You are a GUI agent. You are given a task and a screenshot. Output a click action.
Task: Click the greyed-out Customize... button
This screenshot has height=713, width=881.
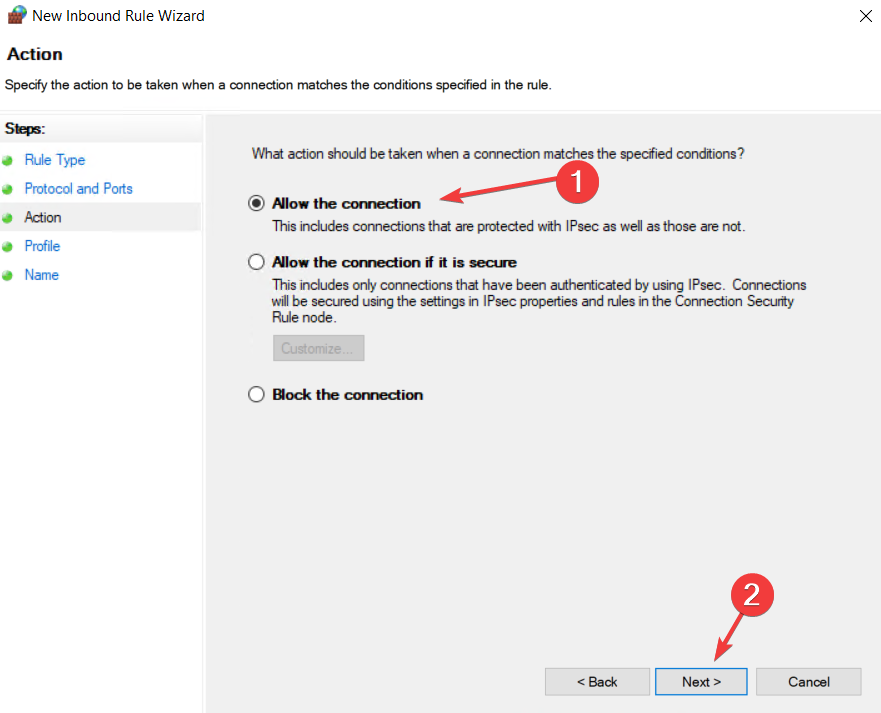point(318,349)
